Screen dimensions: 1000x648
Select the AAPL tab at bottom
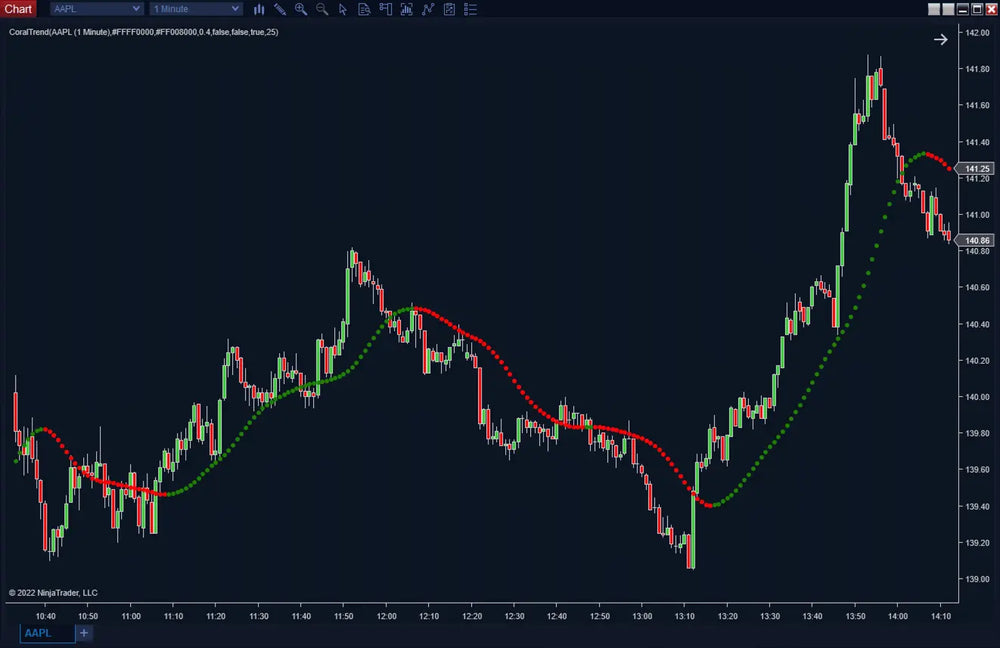coord(47,633)
